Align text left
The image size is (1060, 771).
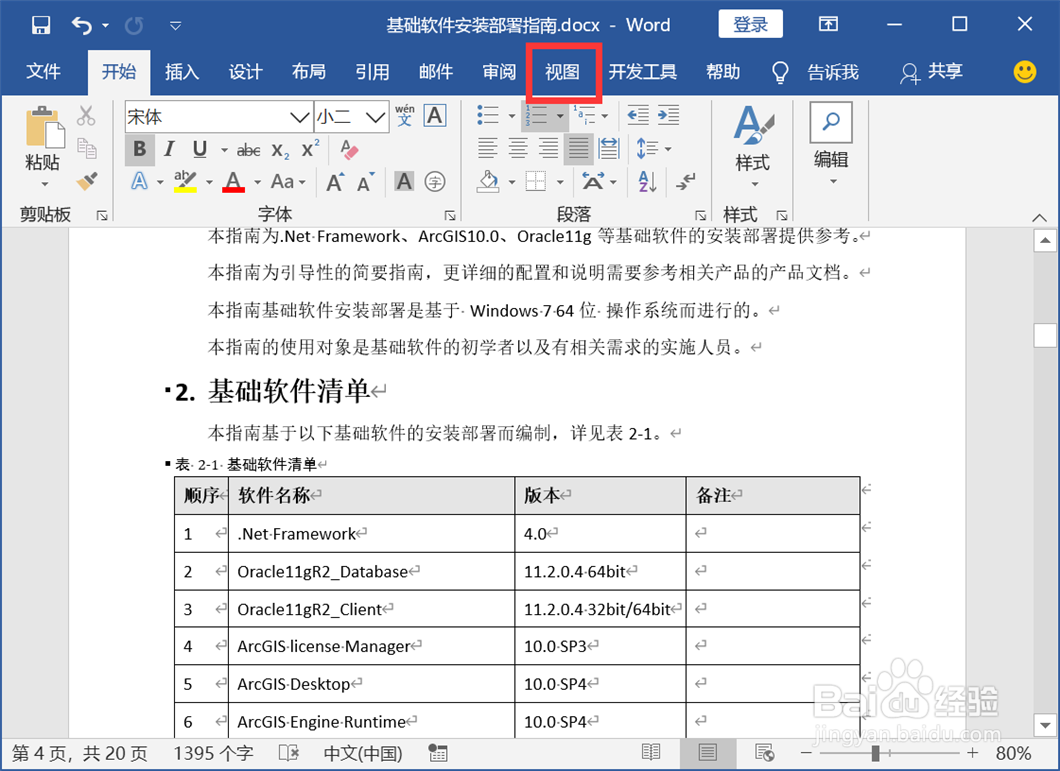point(487,148)
